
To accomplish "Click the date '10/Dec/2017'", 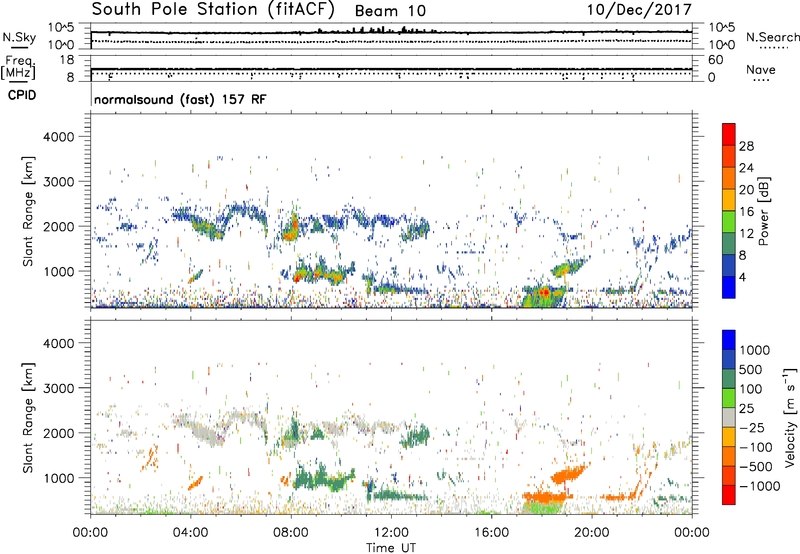I will [x=639, y=9].
